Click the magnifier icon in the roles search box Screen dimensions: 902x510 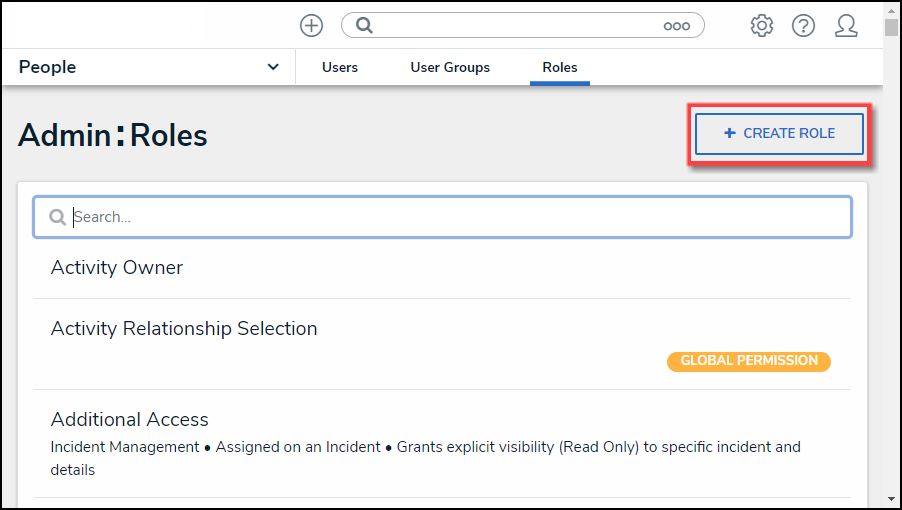(58, 217)
